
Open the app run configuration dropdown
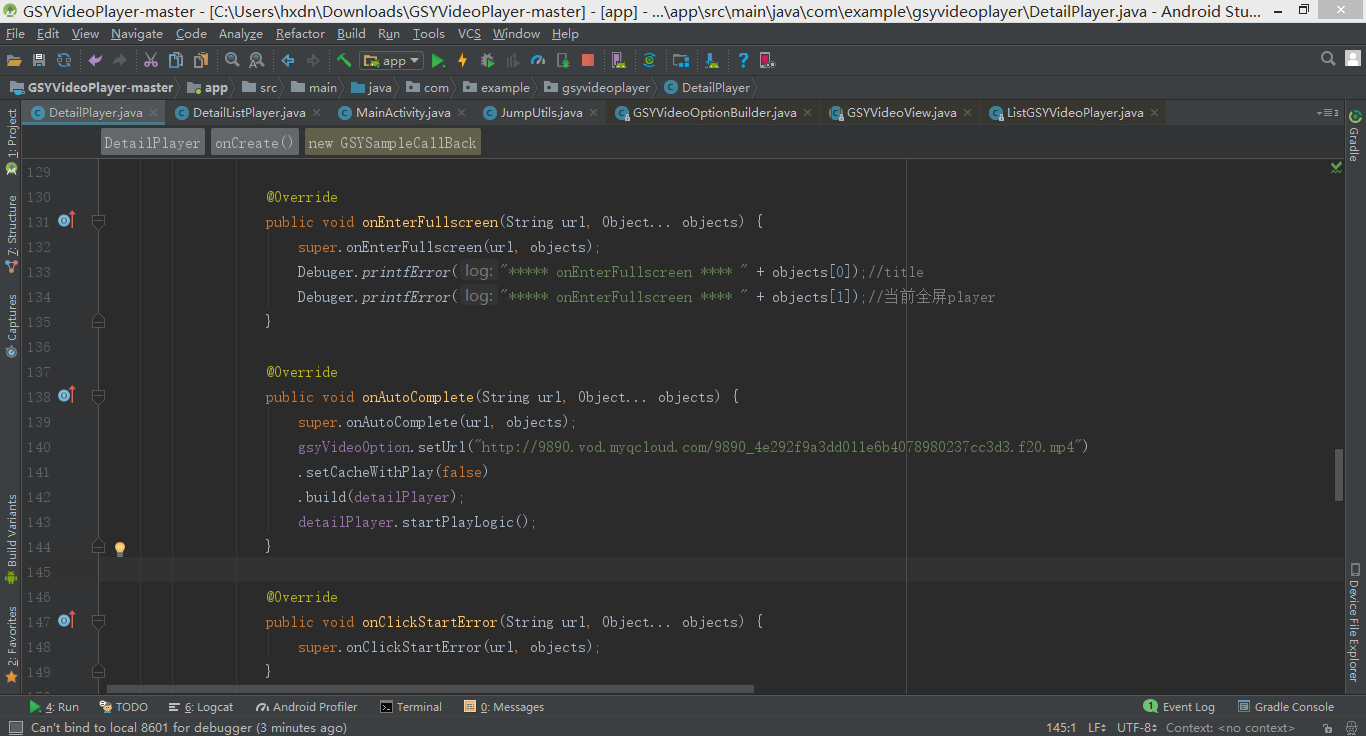(390, 60)
